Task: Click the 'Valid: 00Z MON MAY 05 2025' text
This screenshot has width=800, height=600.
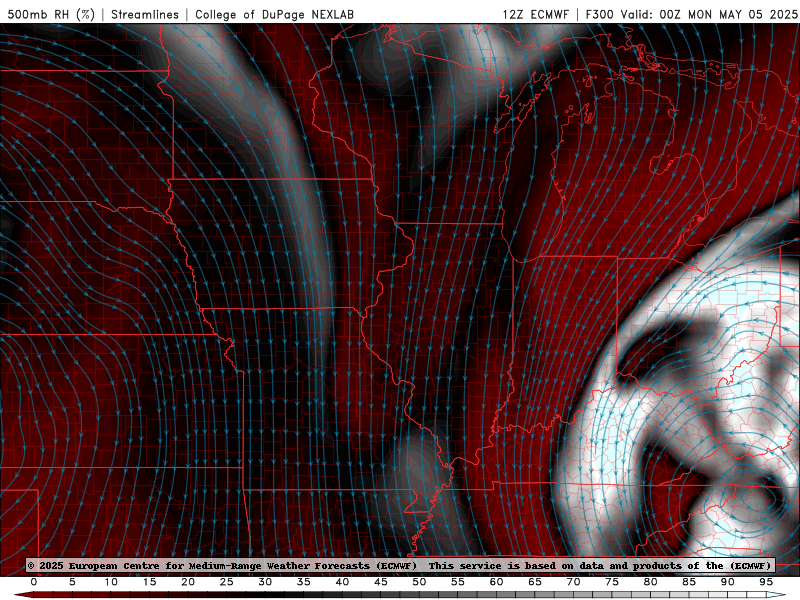Action: [709, 14]
